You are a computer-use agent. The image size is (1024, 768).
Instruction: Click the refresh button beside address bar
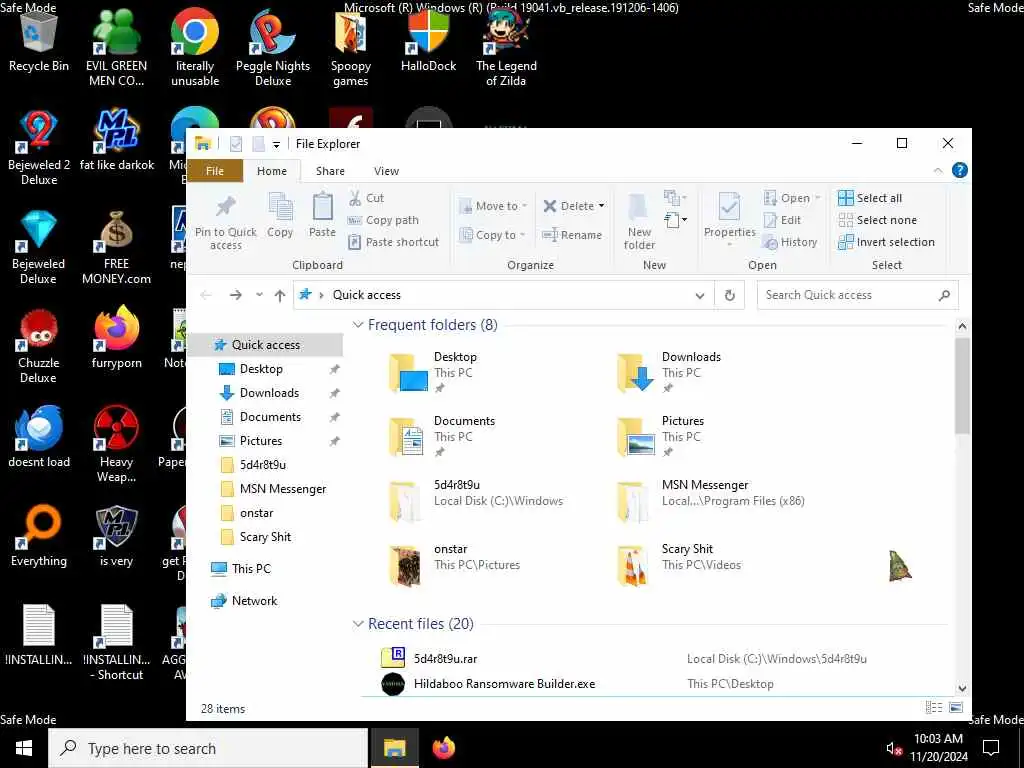click(x=729, y=295)
